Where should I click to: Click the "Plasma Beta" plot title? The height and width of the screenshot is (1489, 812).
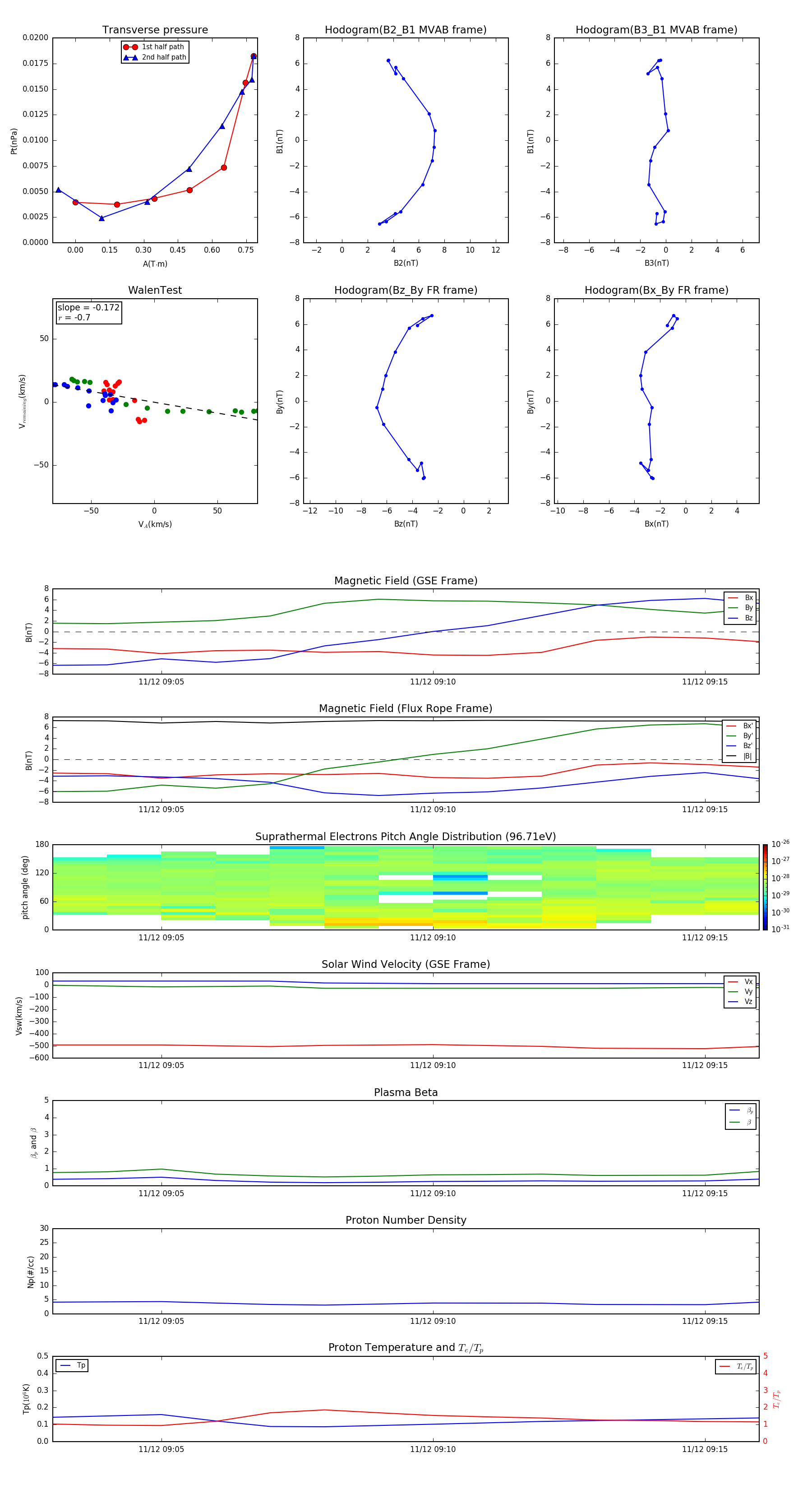point(406,1093)
